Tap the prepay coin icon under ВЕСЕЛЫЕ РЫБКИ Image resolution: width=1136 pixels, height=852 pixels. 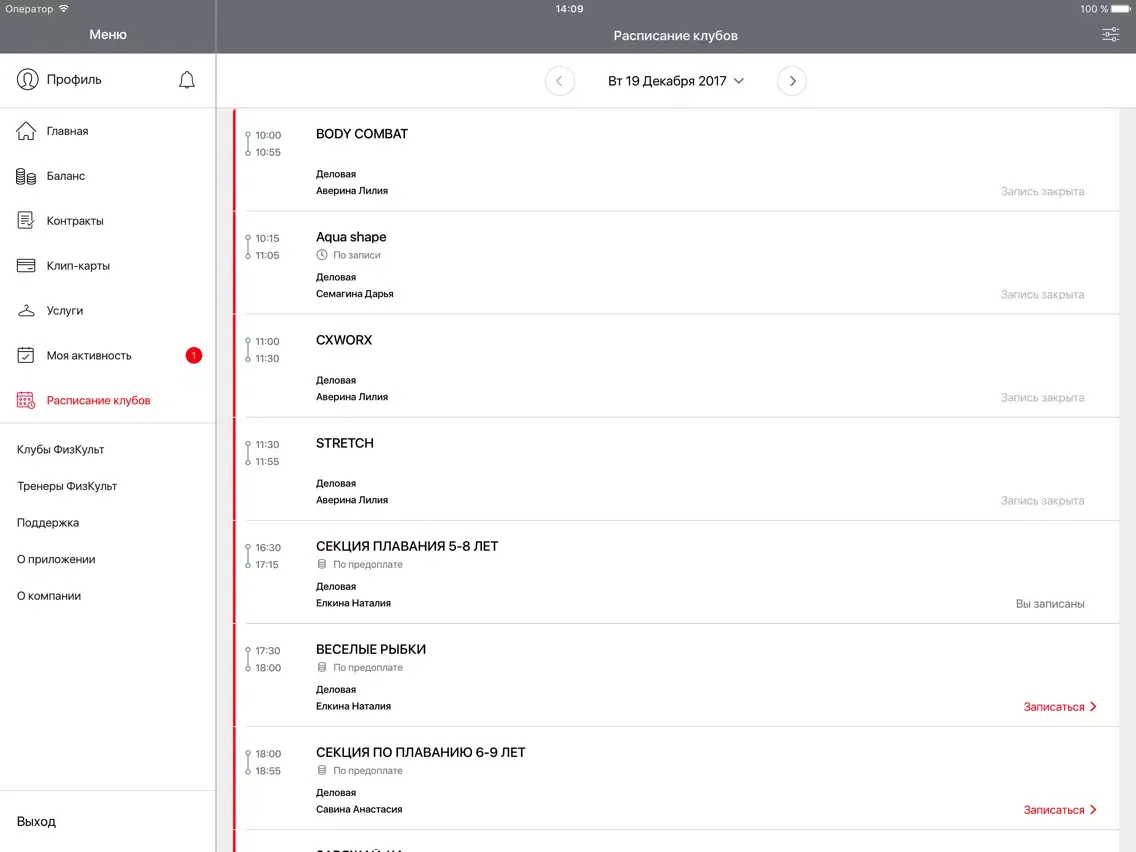322,667
